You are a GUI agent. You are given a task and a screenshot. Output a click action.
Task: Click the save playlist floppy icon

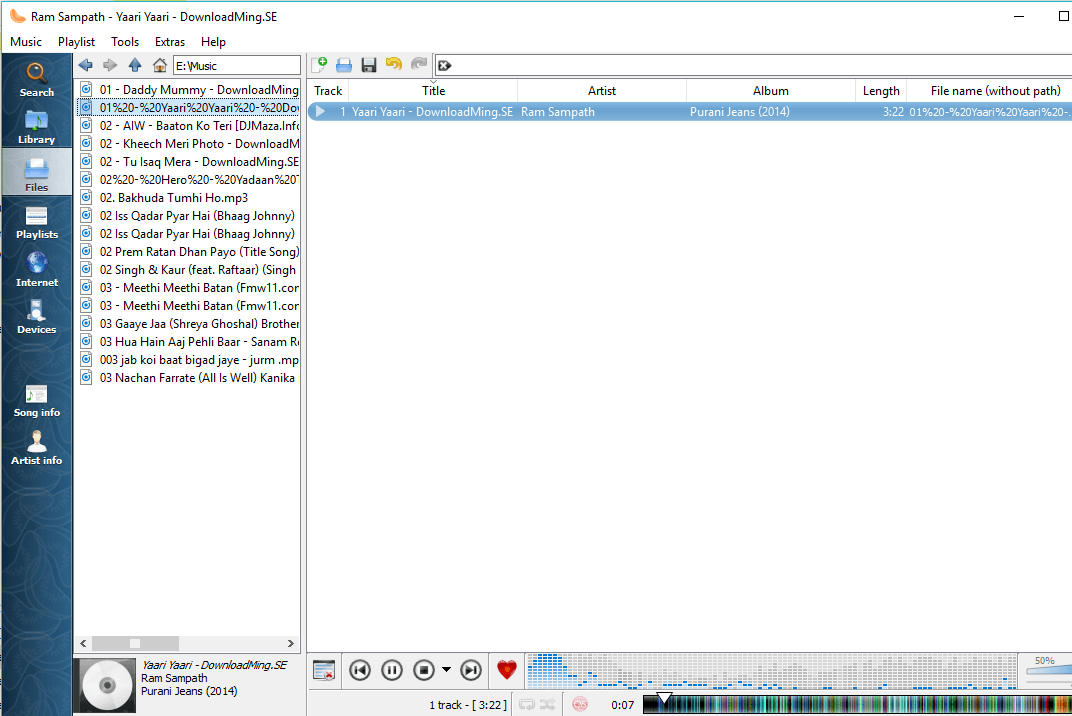(369, 65)
